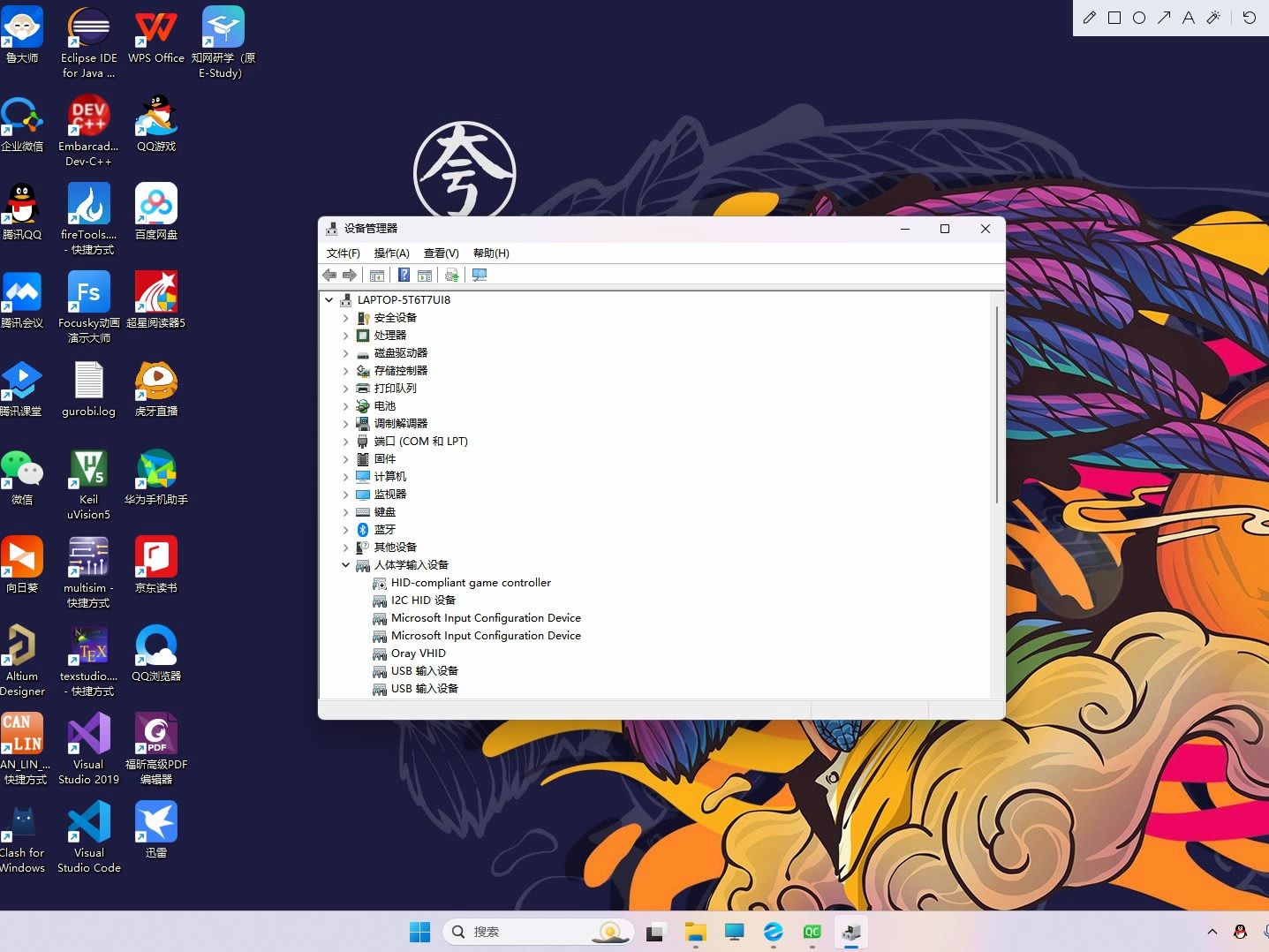The image size is (1269, 952).
Task: Expand the 键盘 category
Action: tap(345, 512)
